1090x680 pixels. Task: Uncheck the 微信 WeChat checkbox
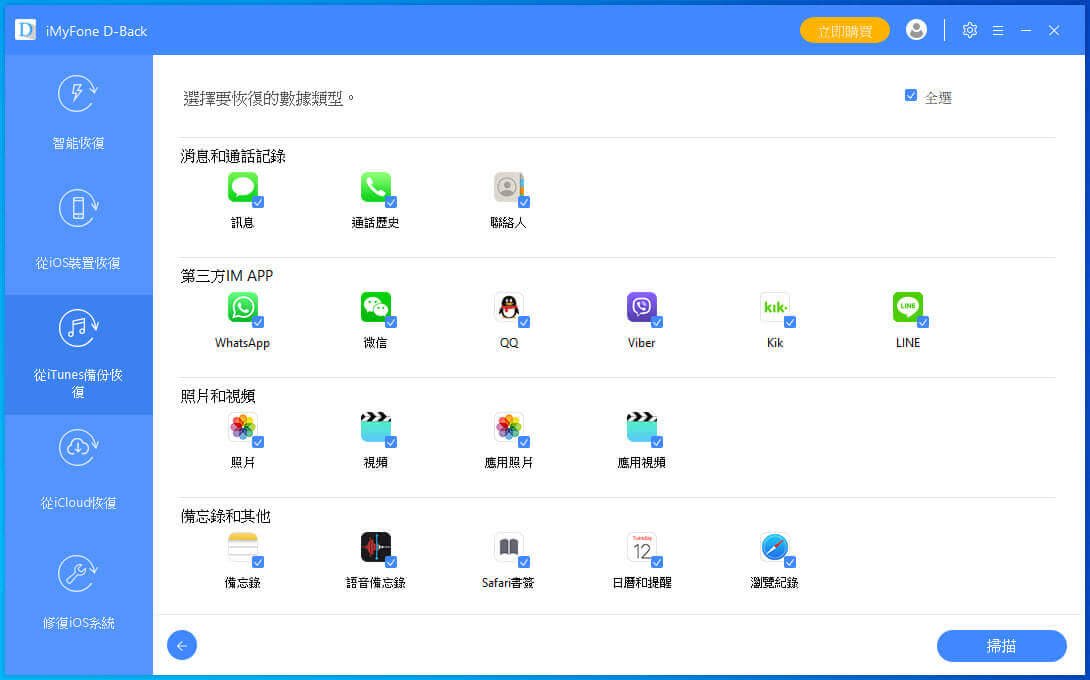[x=391, y=322]
